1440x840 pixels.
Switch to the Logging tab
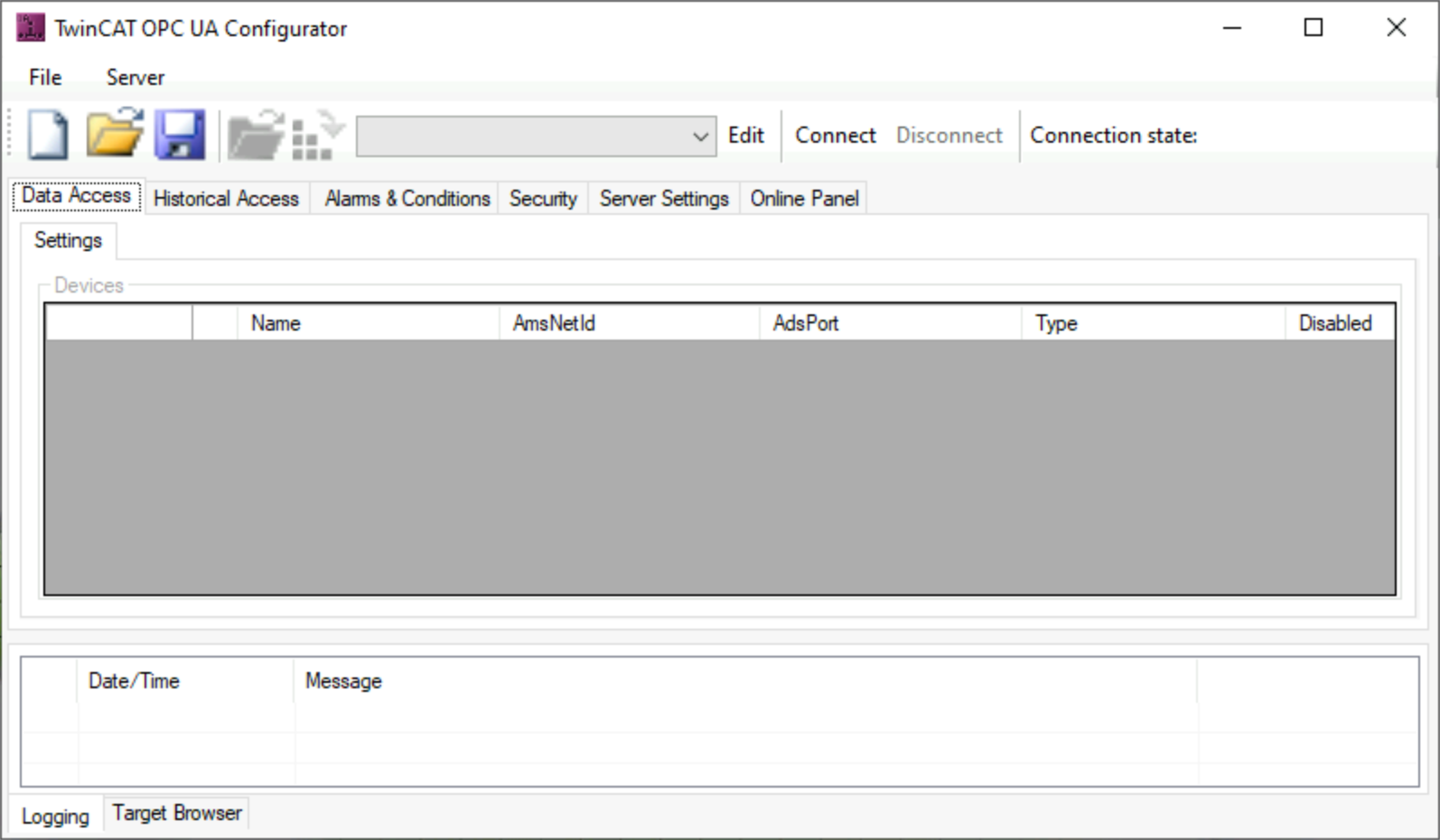[x=56, y=817]
